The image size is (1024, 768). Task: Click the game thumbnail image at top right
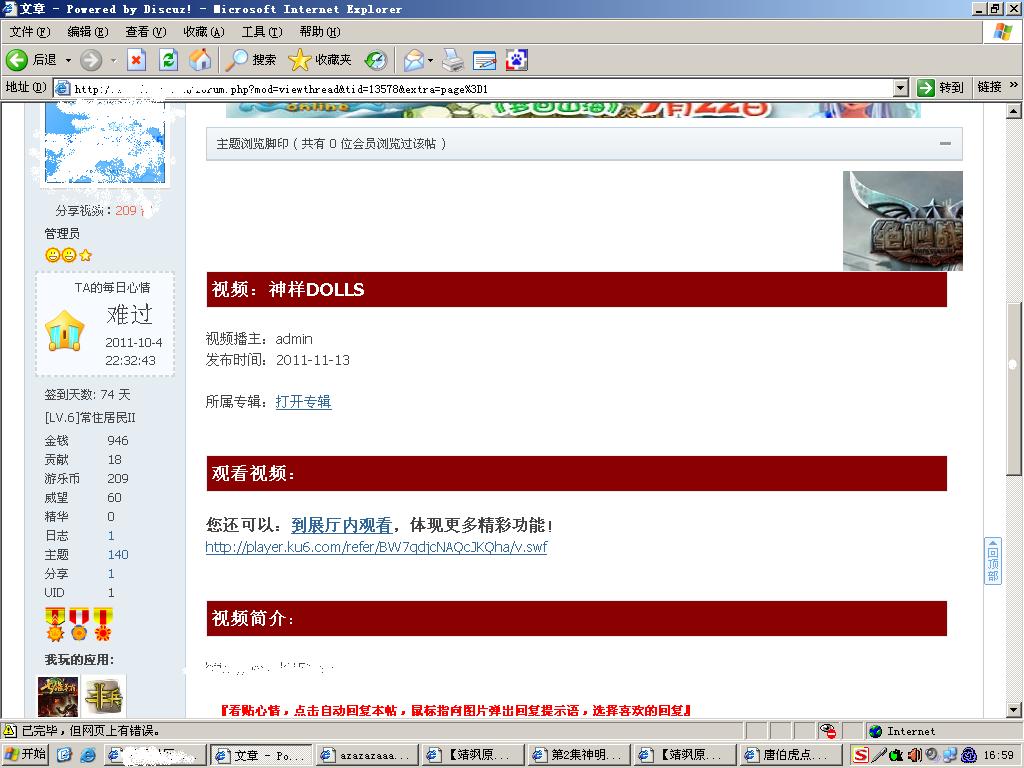point(903,221)
